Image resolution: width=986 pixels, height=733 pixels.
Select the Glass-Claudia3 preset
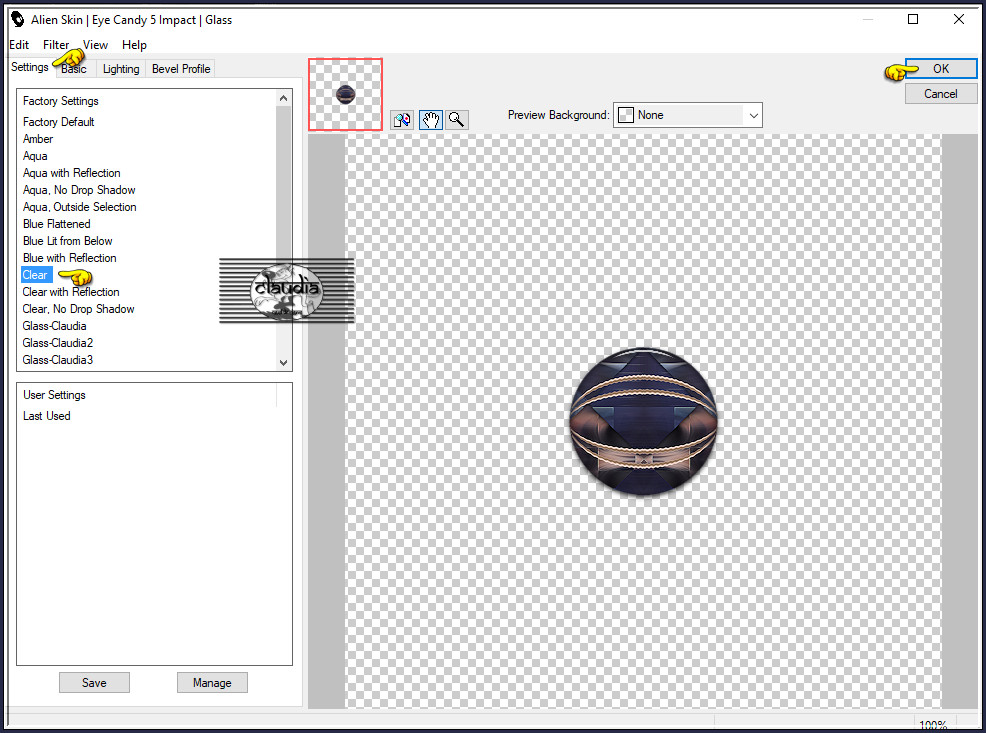[58, 360]
